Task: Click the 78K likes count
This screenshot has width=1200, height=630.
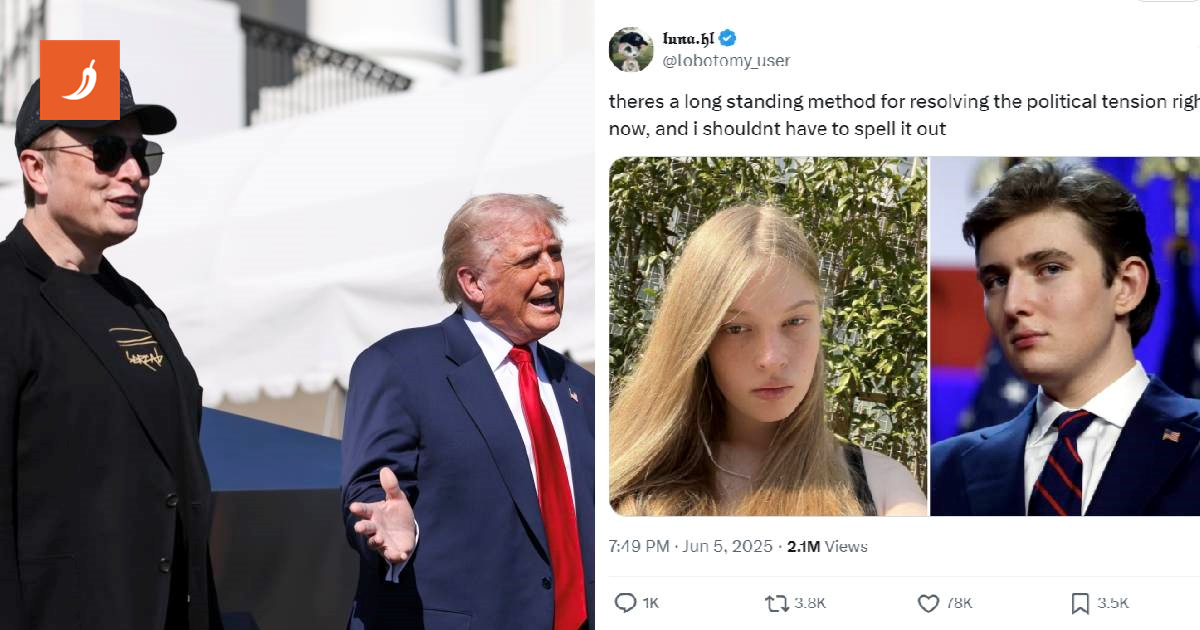Action: point(959,603)
